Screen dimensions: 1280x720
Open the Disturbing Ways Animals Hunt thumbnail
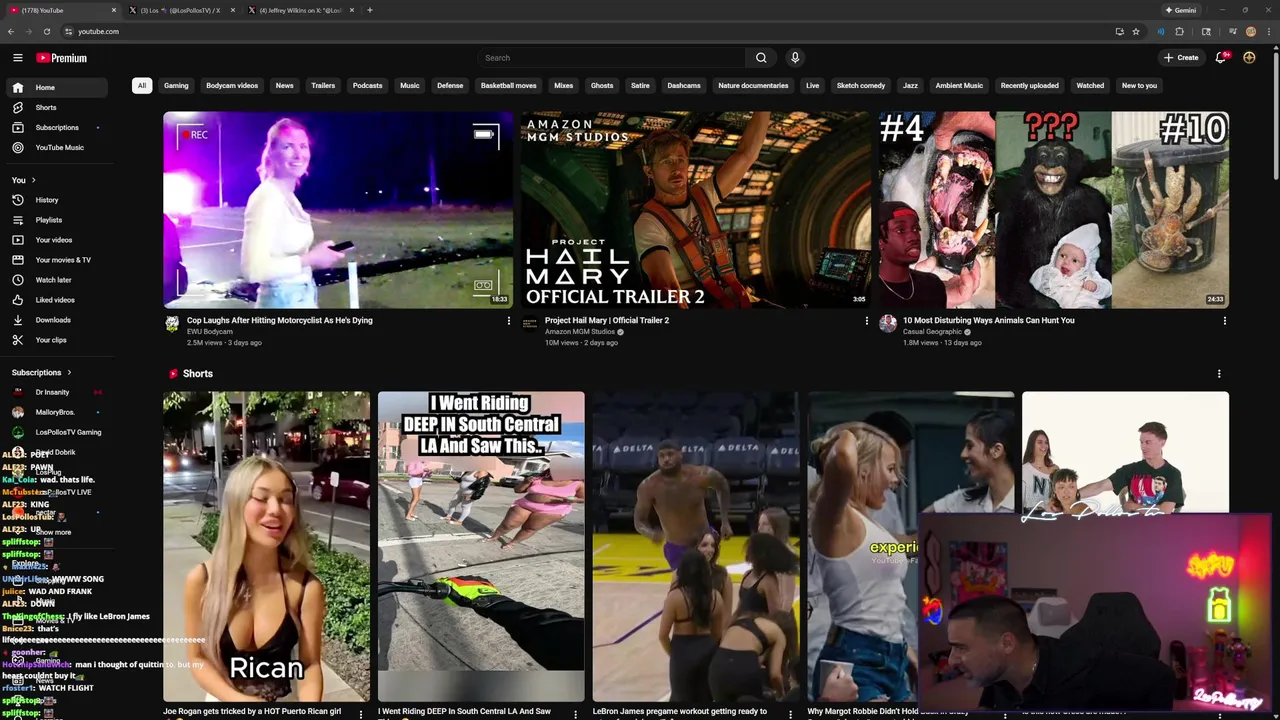click(1054, 210)
